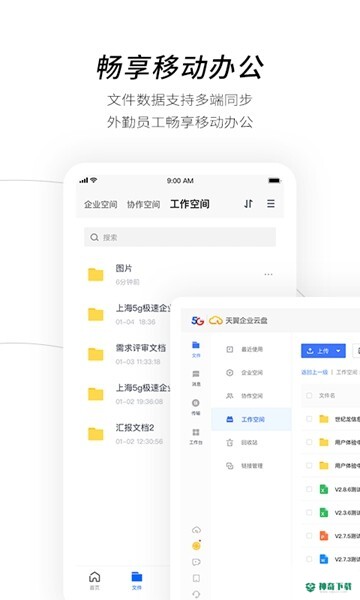Open 传输 transfers in desktop left sidebar

[196, 407]
